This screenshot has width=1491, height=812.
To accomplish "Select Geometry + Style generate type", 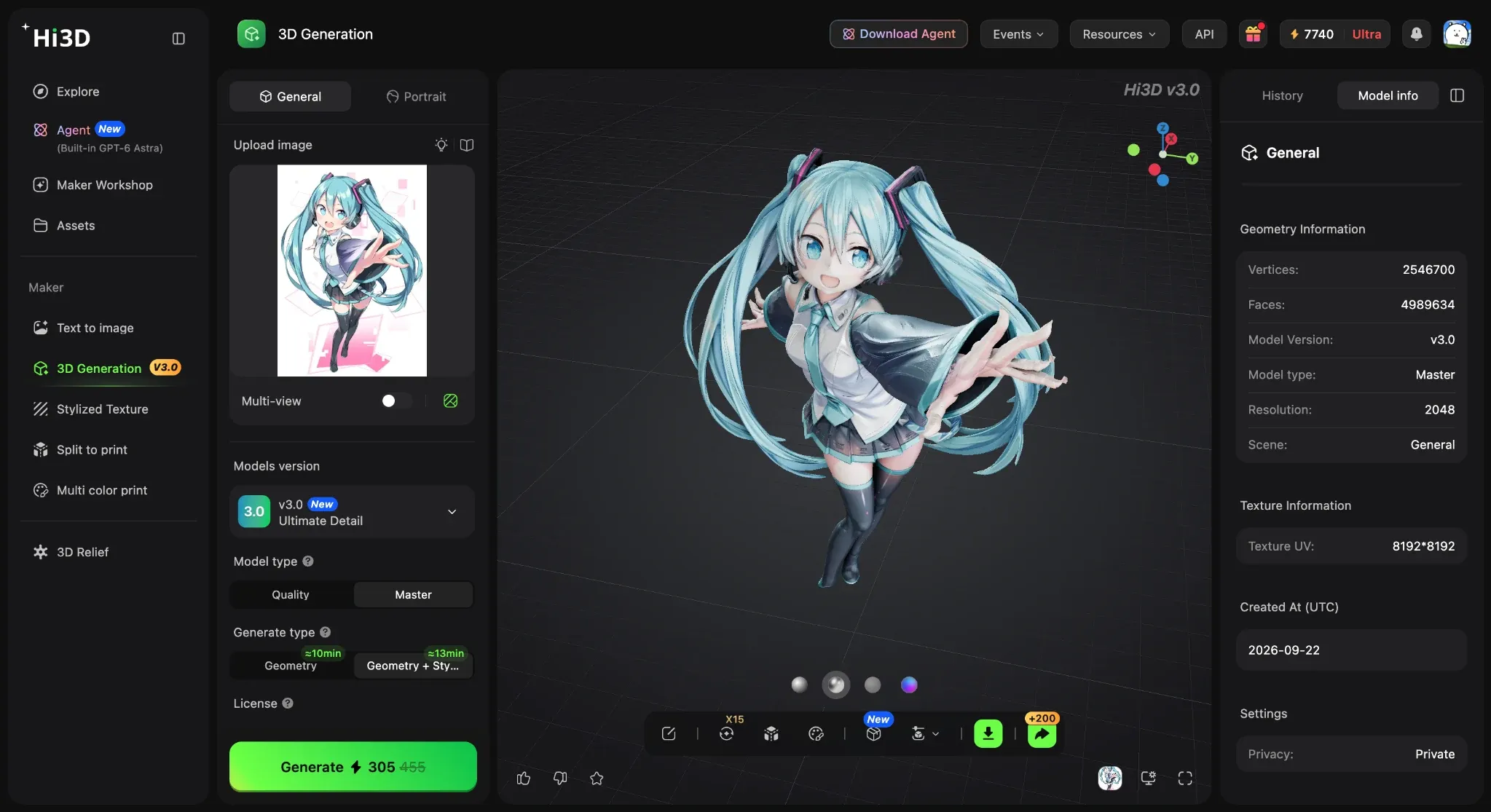I will click(413, 666).
